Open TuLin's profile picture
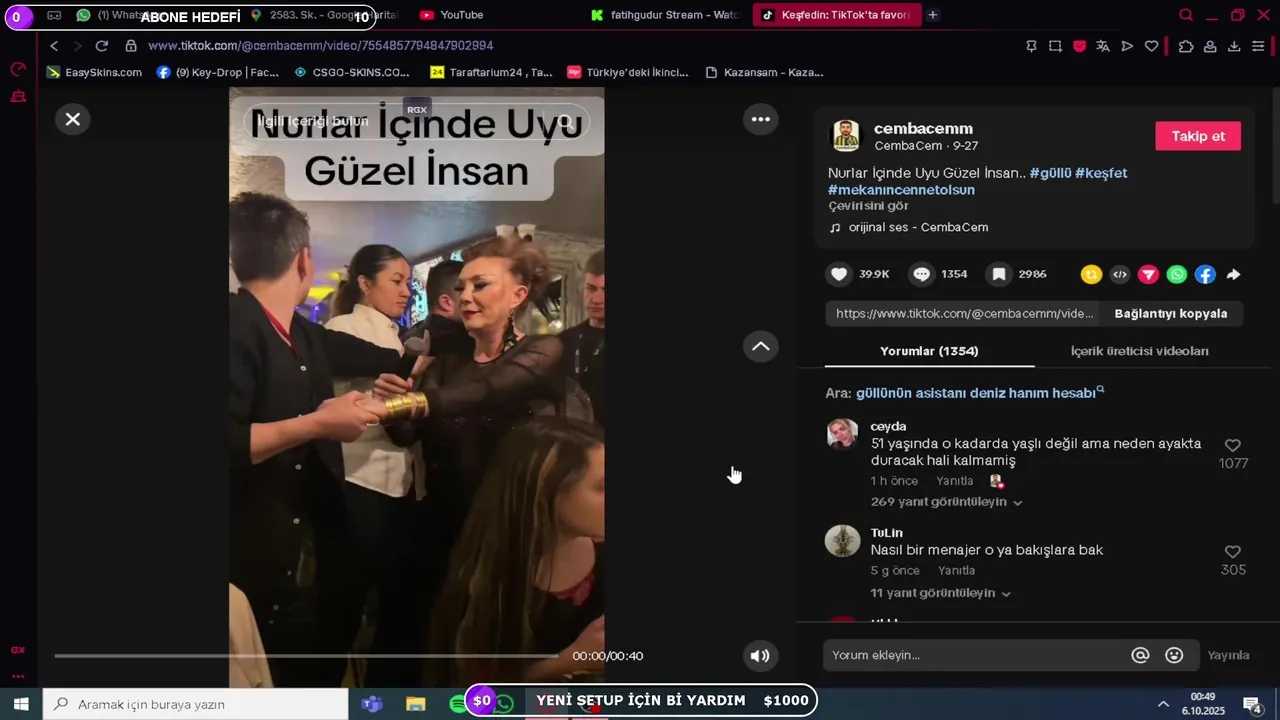The image size is (1280, 720). click(842, 540)
